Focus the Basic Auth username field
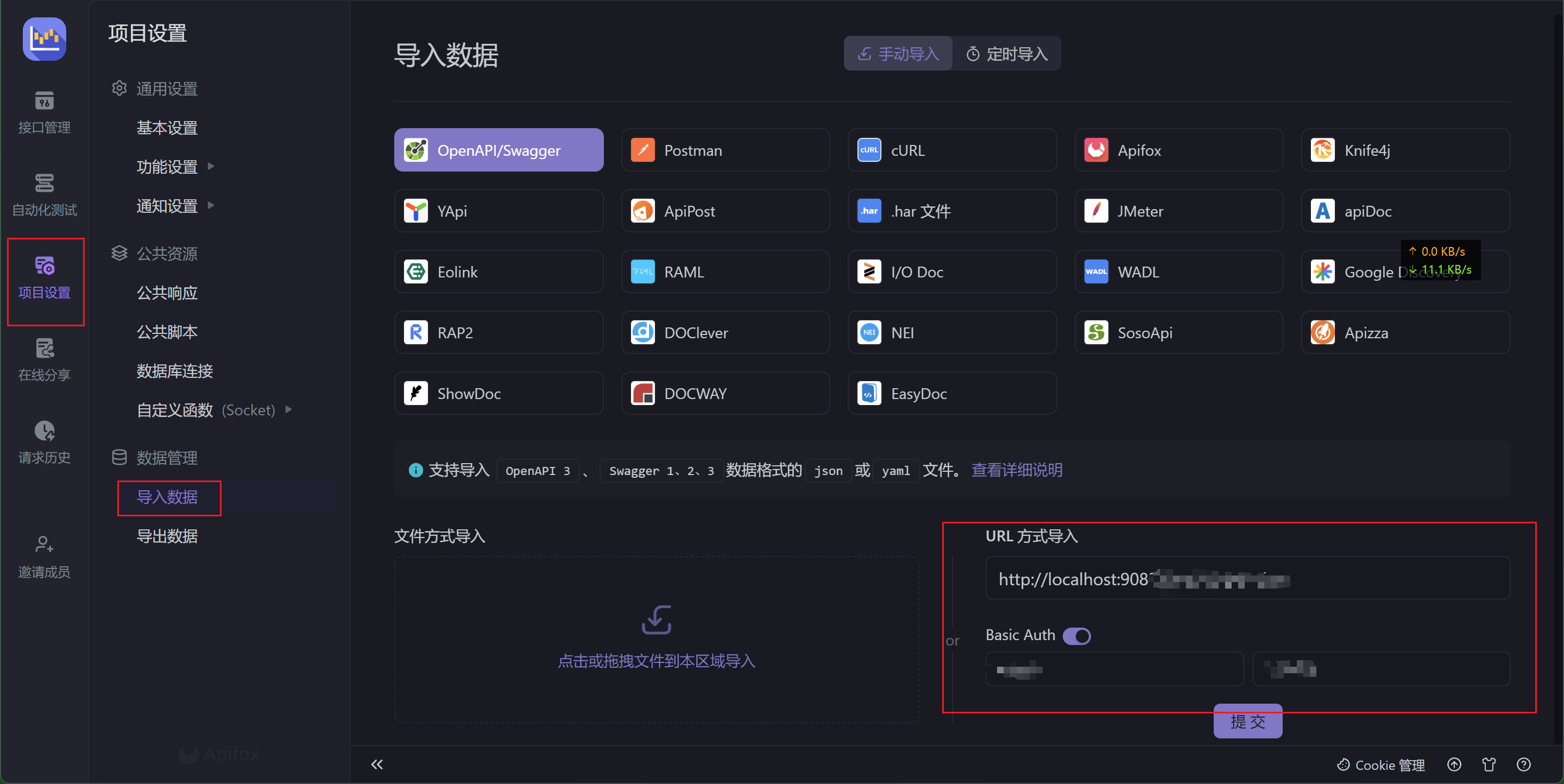 pos(1114,669)
